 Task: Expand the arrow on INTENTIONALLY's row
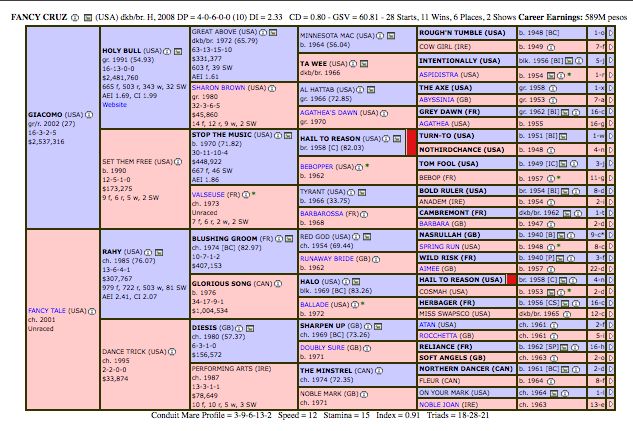click(x=610, y=61)
